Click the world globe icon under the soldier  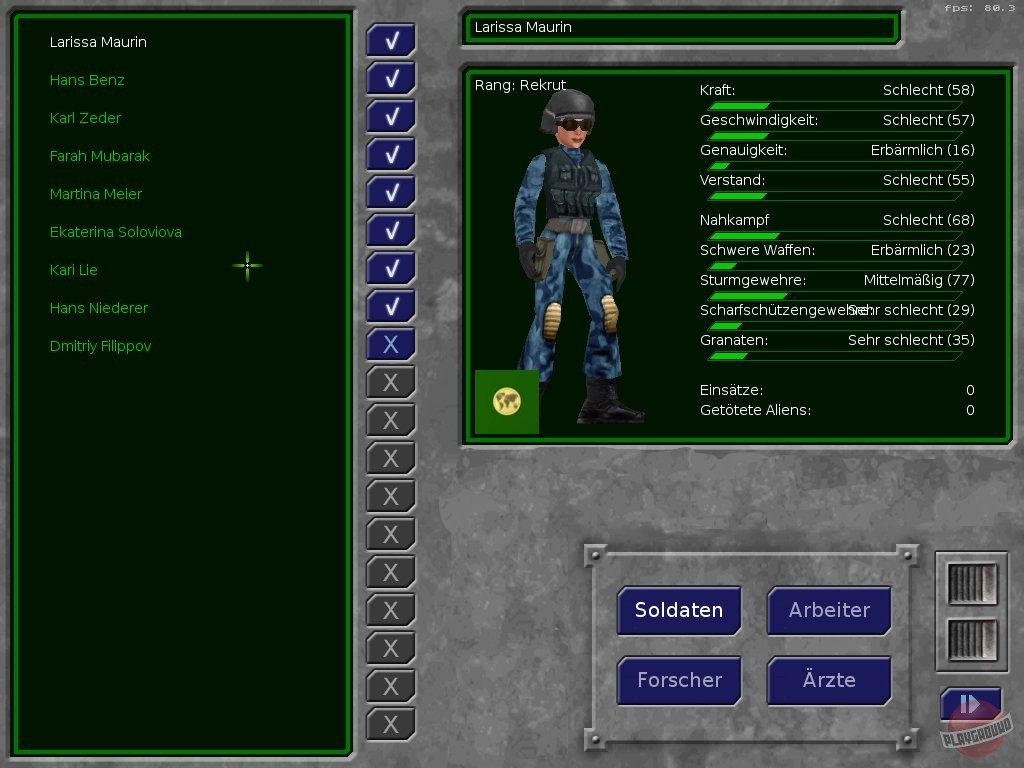[x=507, y=402]
